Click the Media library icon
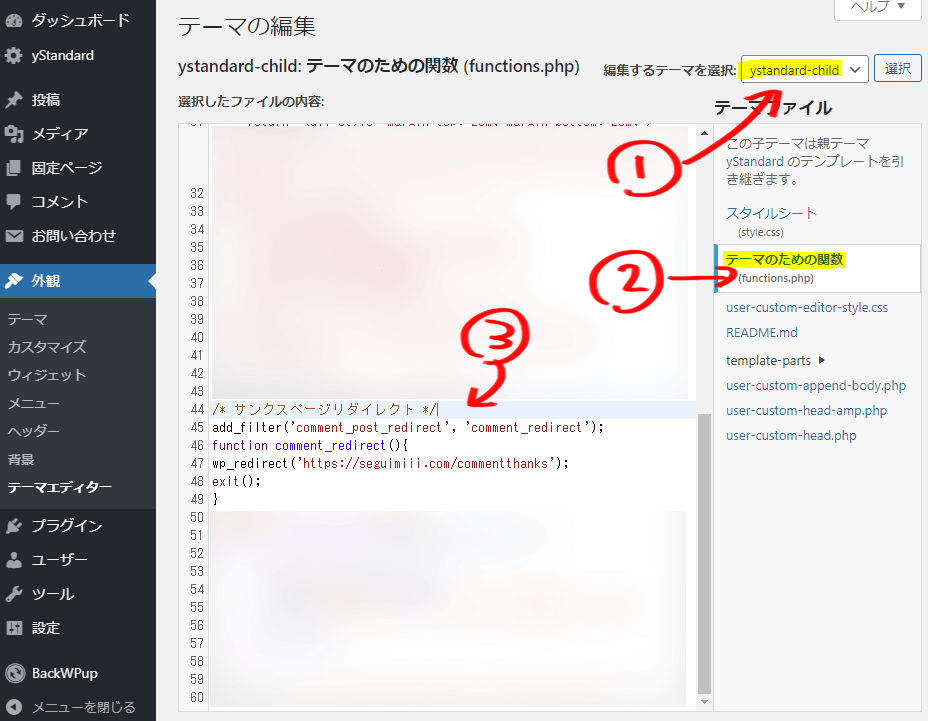This screenshot has height=721, width=928. point(14,134)
